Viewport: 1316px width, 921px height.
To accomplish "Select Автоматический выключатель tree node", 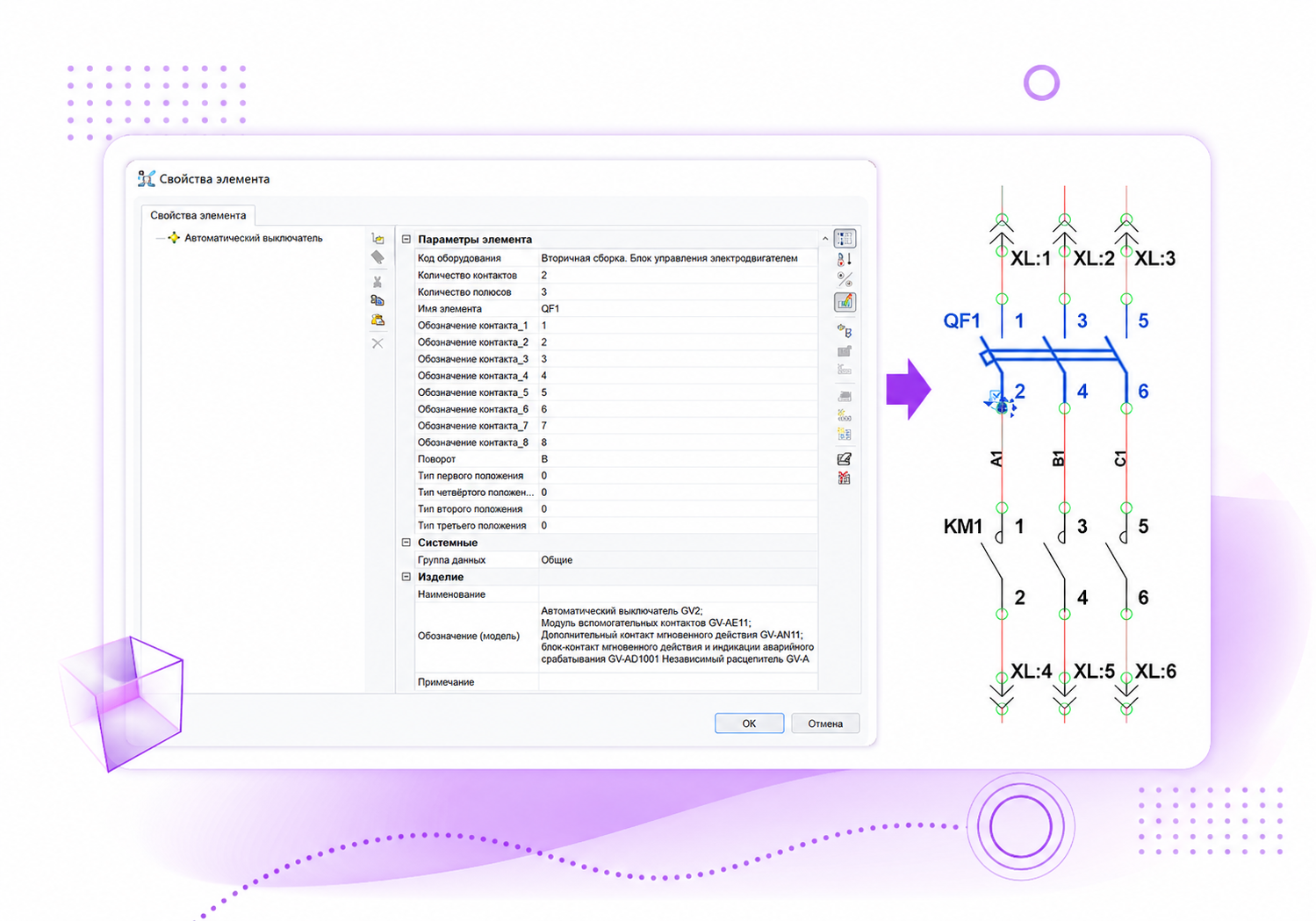I will pos(254,238).
